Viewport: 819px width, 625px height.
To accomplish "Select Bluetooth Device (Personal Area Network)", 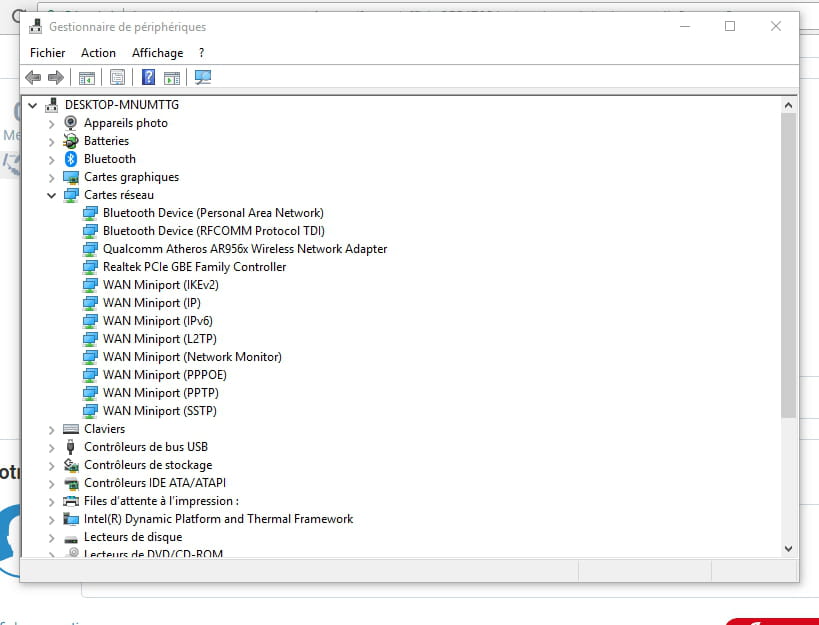I will (213, 213).
